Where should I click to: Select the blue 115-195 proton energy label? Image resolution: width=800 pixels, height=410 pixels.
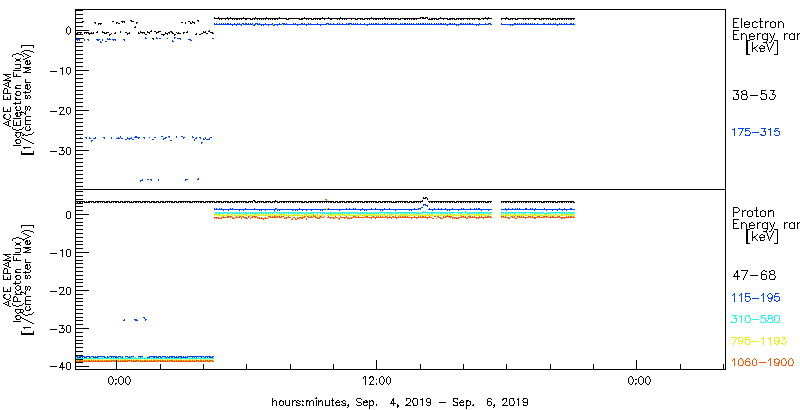tap(756, 298)
